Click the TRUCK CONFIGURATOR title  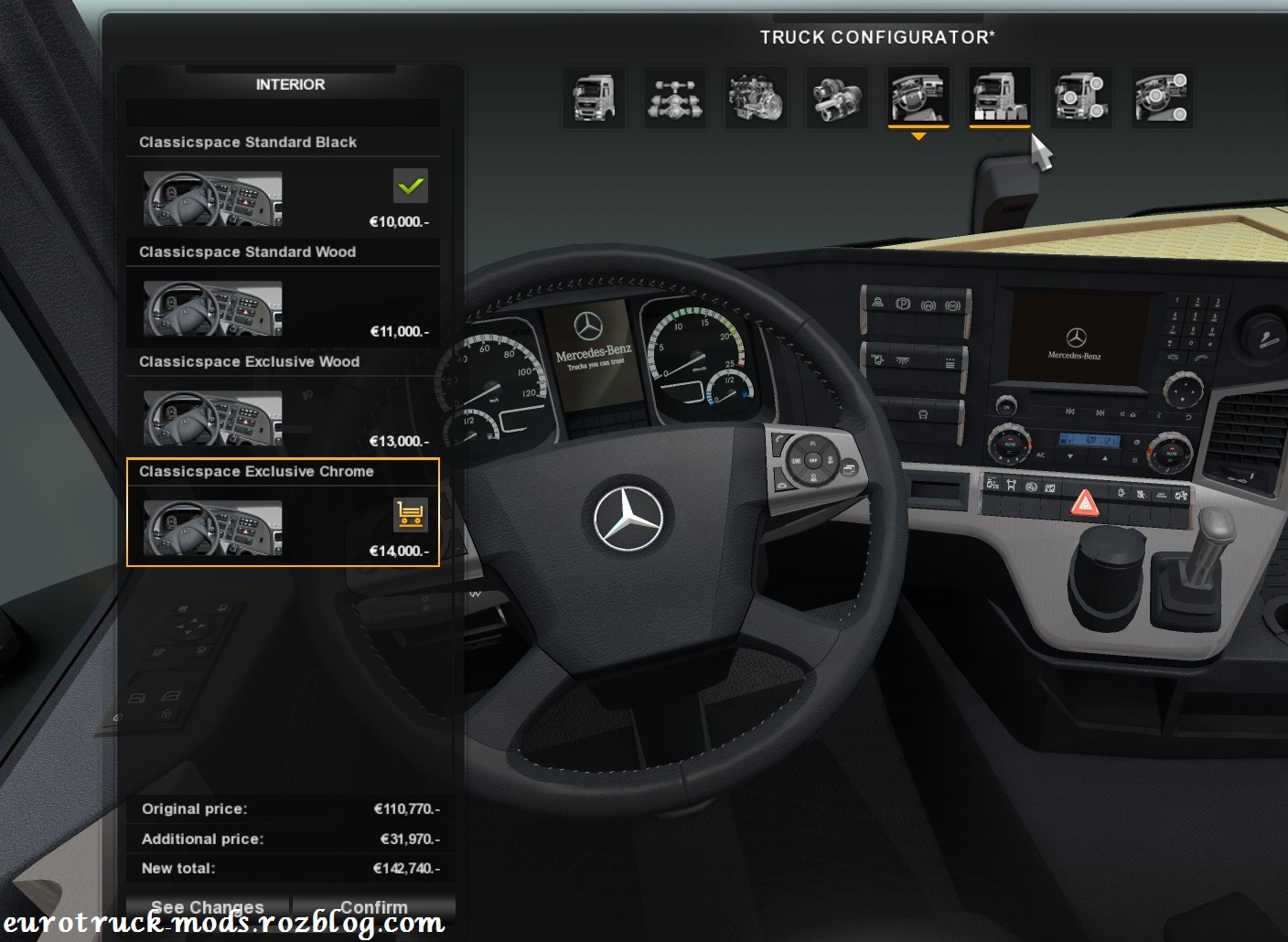click(x=877, y=37)
